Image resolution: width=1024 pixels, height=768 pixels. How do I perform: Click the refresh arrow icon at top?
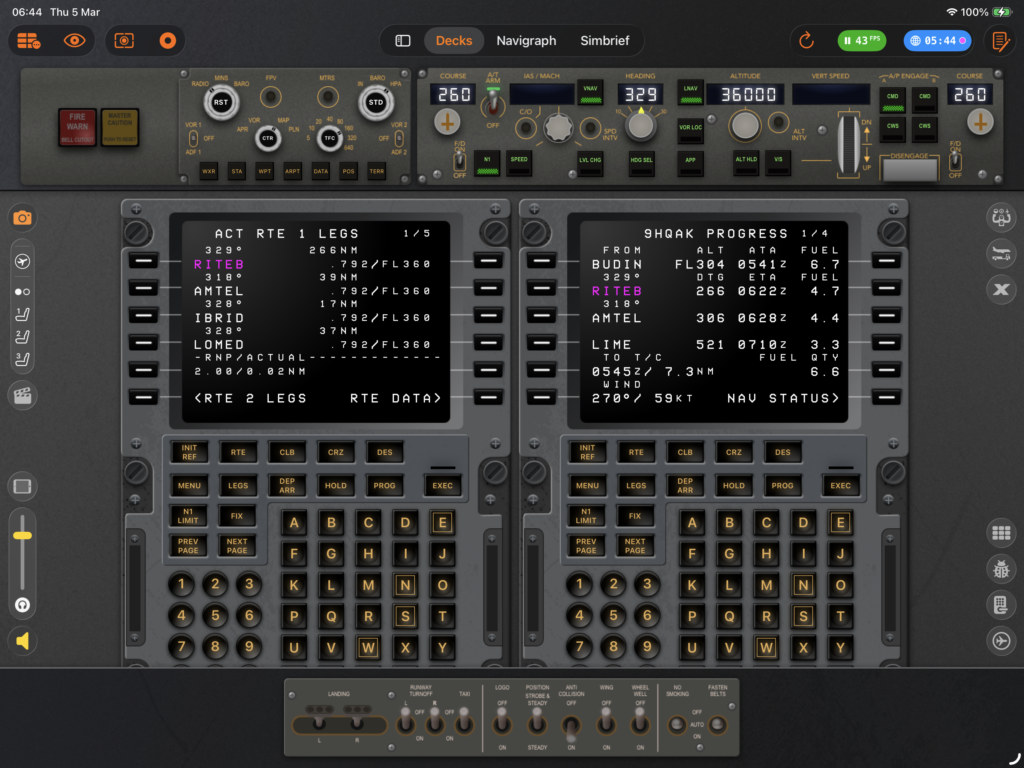(x=806, y=41)
